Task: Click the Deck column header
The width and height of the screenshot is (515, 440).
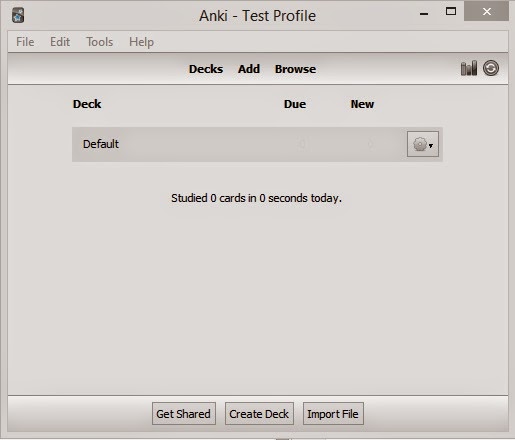Action: 87,104
